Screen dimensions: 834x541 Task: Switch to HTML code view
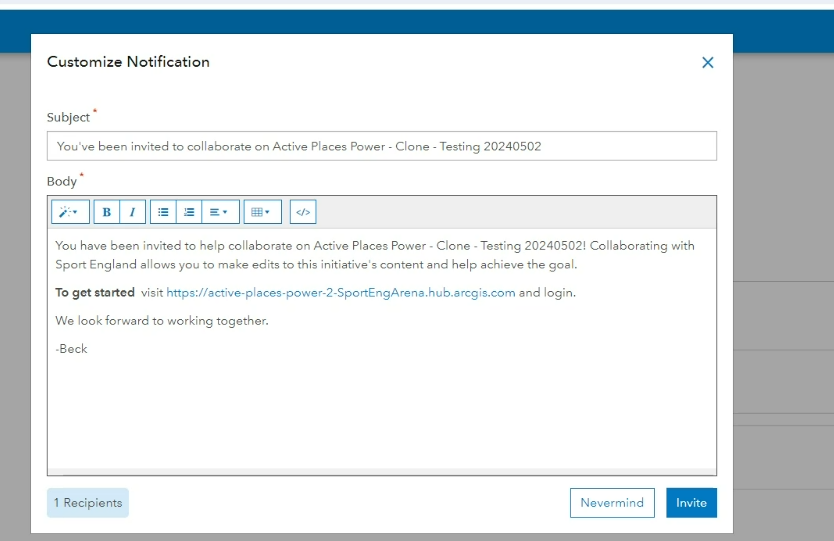click(303, 212)
